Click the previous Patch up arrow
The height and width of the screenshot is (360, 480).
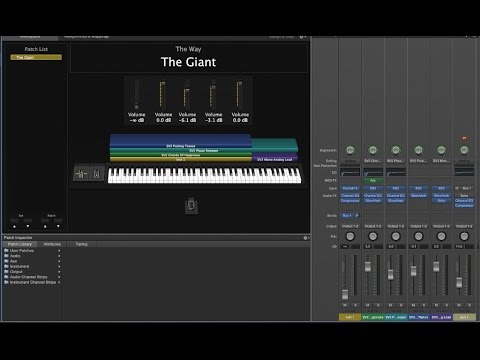coord(45,226)
